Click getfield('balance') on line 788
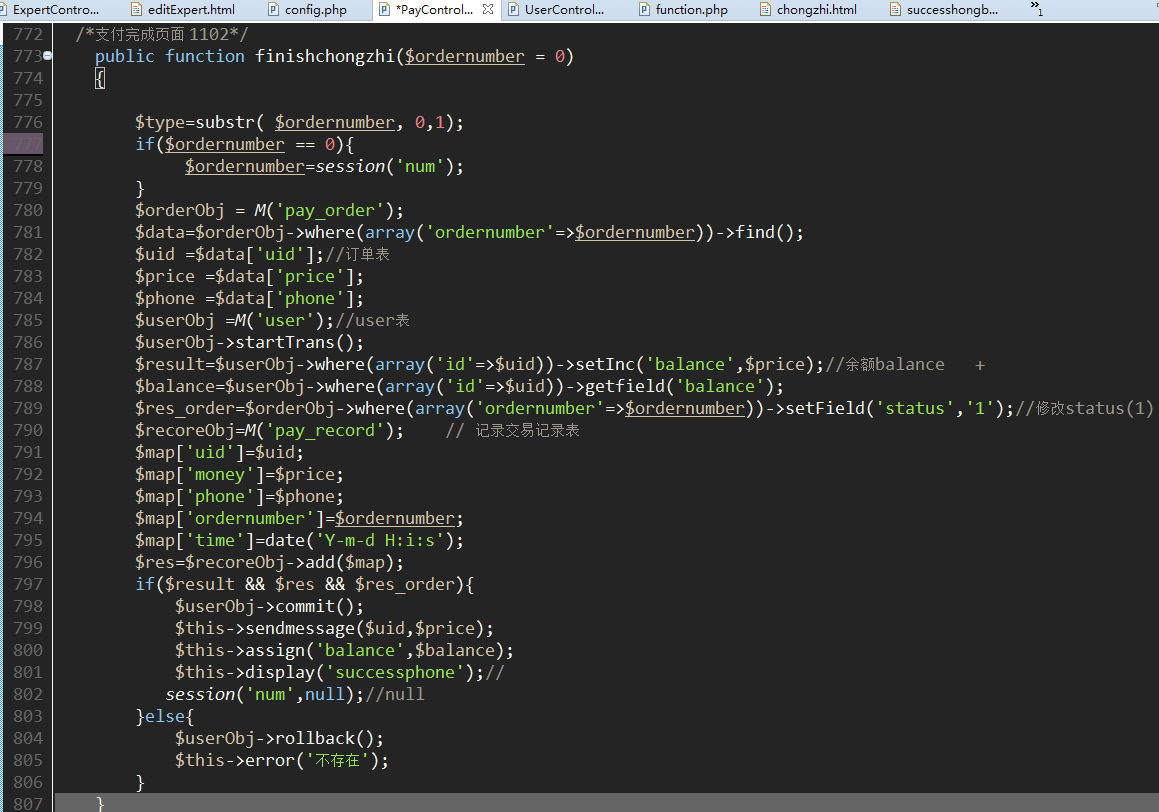 [679, 386]
